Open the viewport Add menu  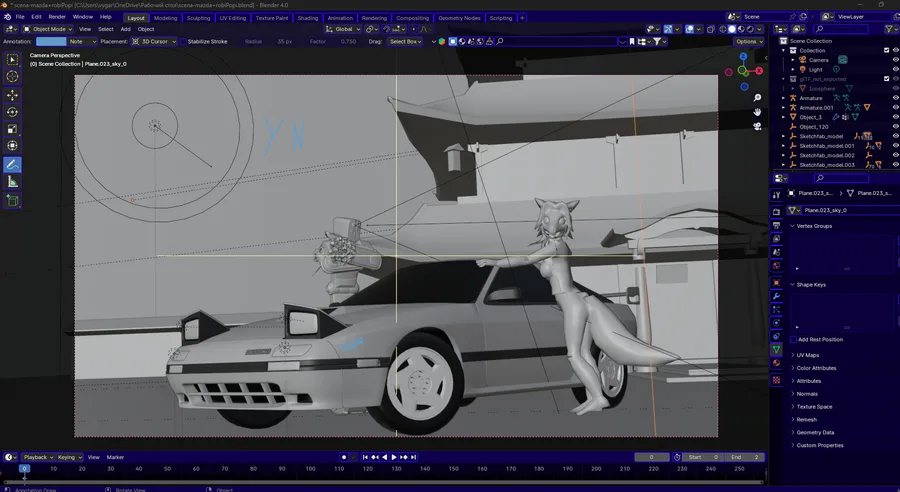tap(125, 29)
